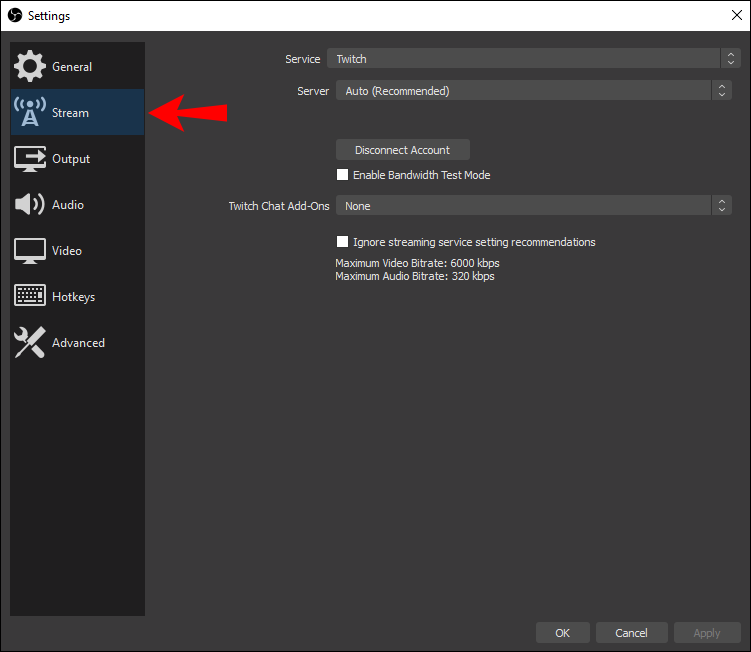Tick Ignore streaming service setting recommendations
The height and width of the screenshot is (652, 751).
[343, 242]
